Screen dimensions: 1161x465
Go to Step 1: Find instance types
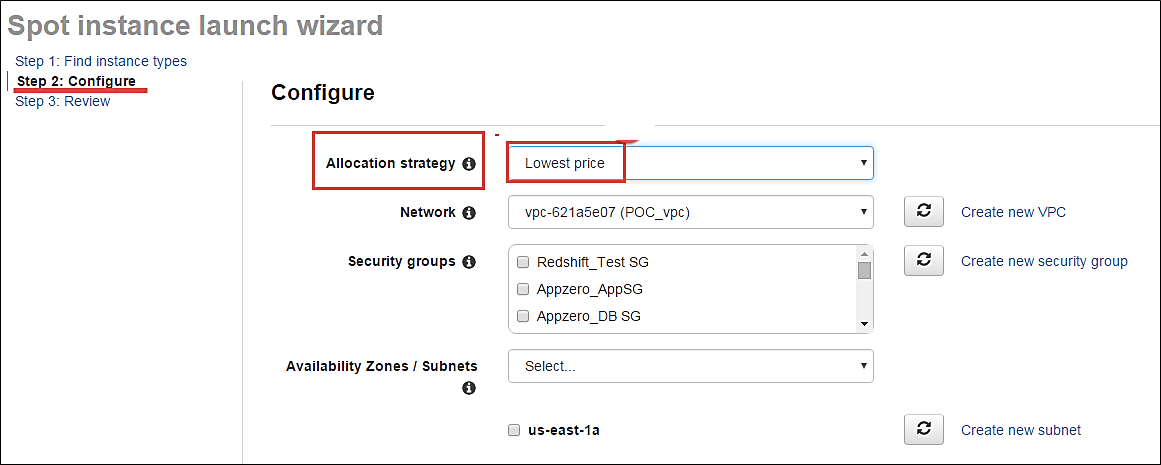pos(101,61)
